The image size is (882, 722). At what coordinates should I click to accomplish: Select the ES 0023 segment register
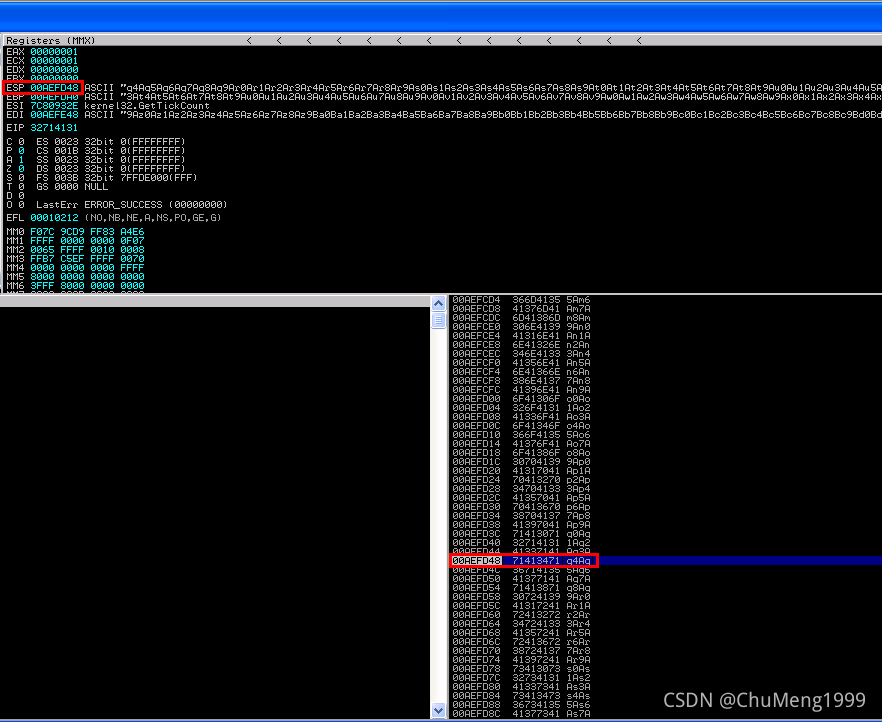110,142
